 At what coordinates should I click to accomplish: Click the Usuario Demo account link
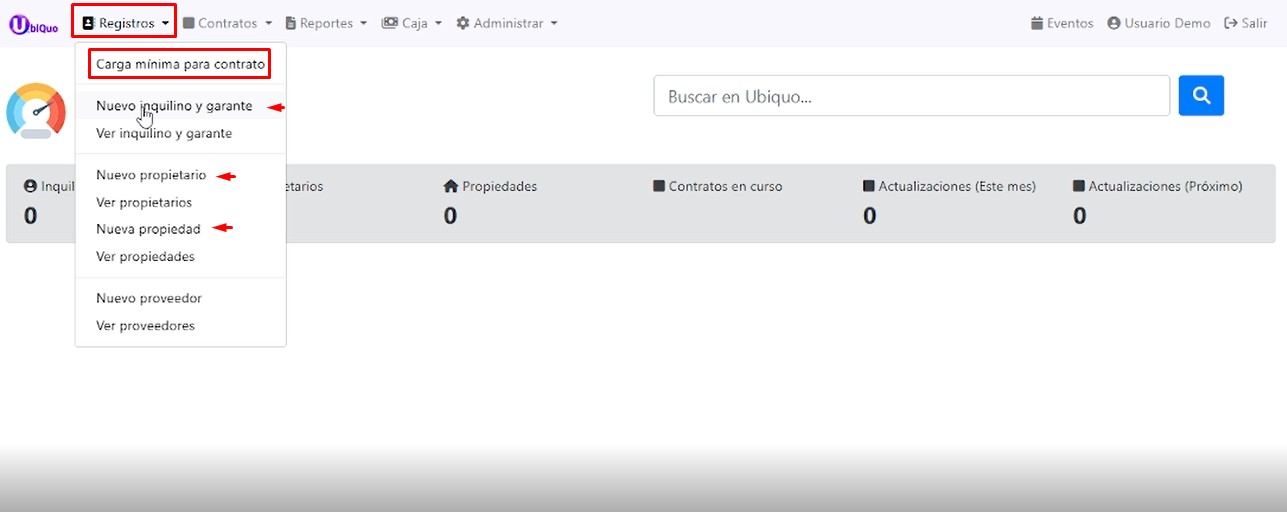[1159, 23]
